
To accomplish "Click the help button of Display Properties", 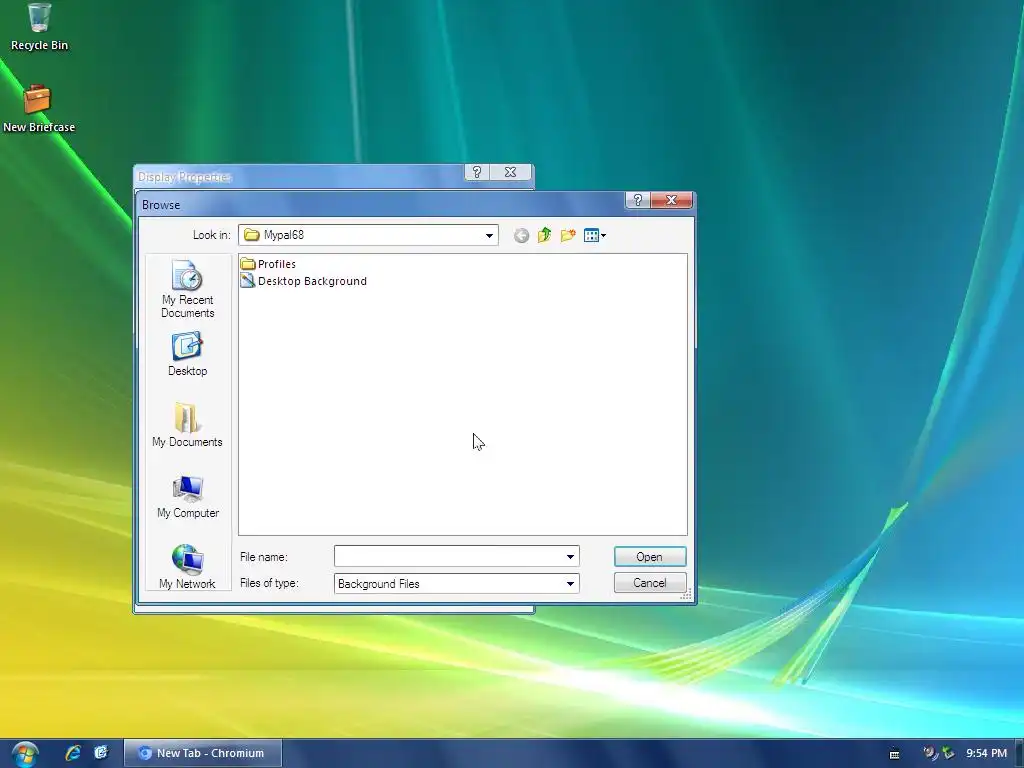I will (x=477, y=172).
